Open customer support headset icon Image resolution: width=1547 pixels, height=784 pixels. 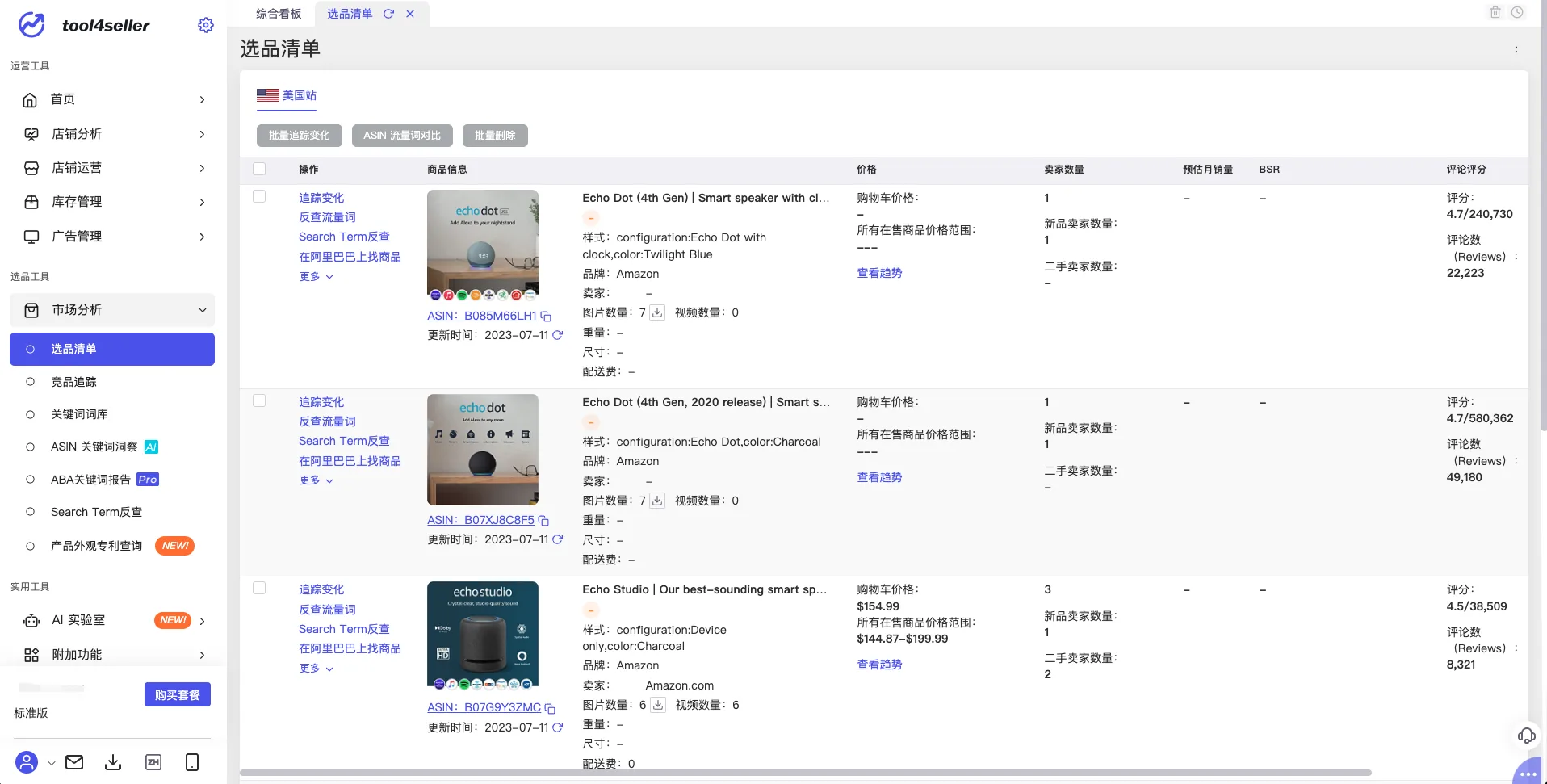click(x=1526, y=736)
